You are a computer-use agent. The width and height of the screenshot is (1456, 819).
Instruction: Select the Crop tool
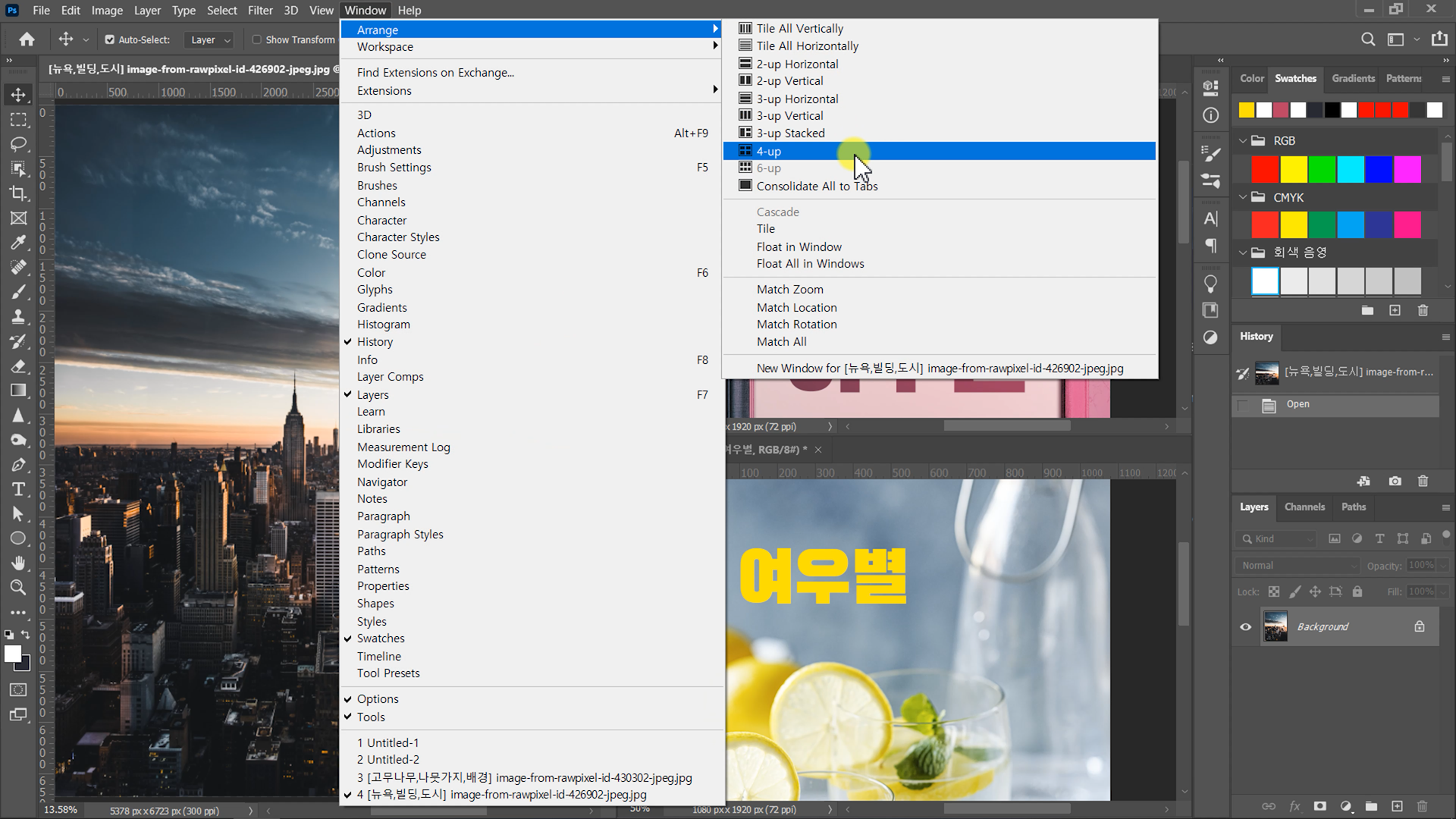pyautogui.click(x=18, y=193)
